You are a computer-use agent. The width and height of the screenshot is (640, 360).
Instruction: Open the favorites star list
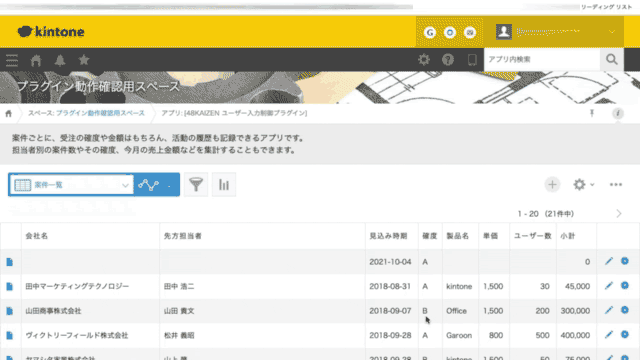84,60
